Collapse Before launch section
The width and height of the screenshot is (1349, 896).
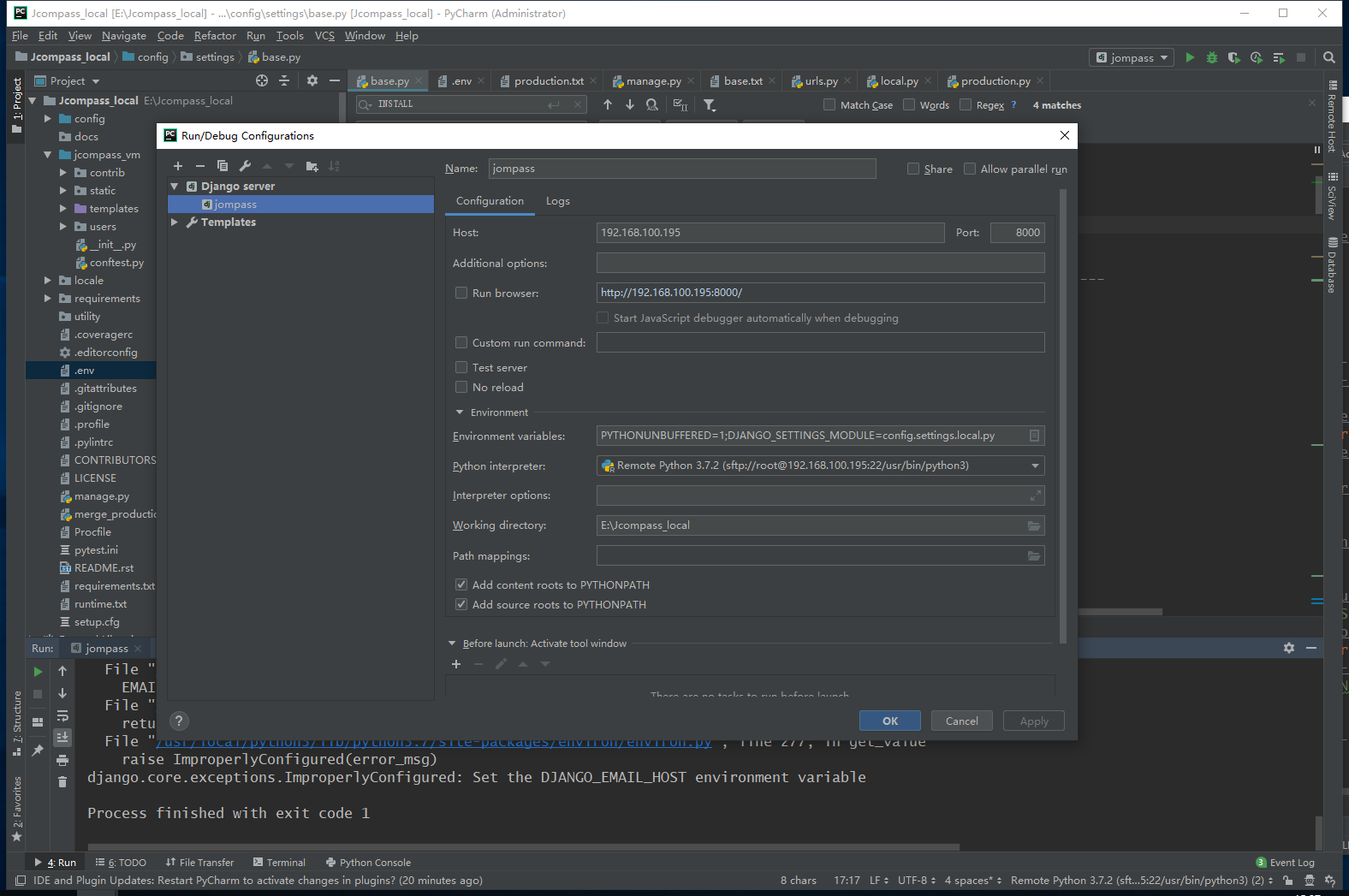click(x=452, y=644)
